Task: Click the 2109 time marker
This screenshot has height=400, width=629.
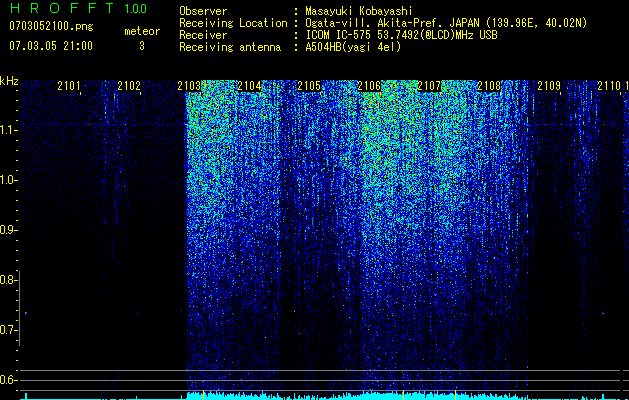Action: point(549,86)
